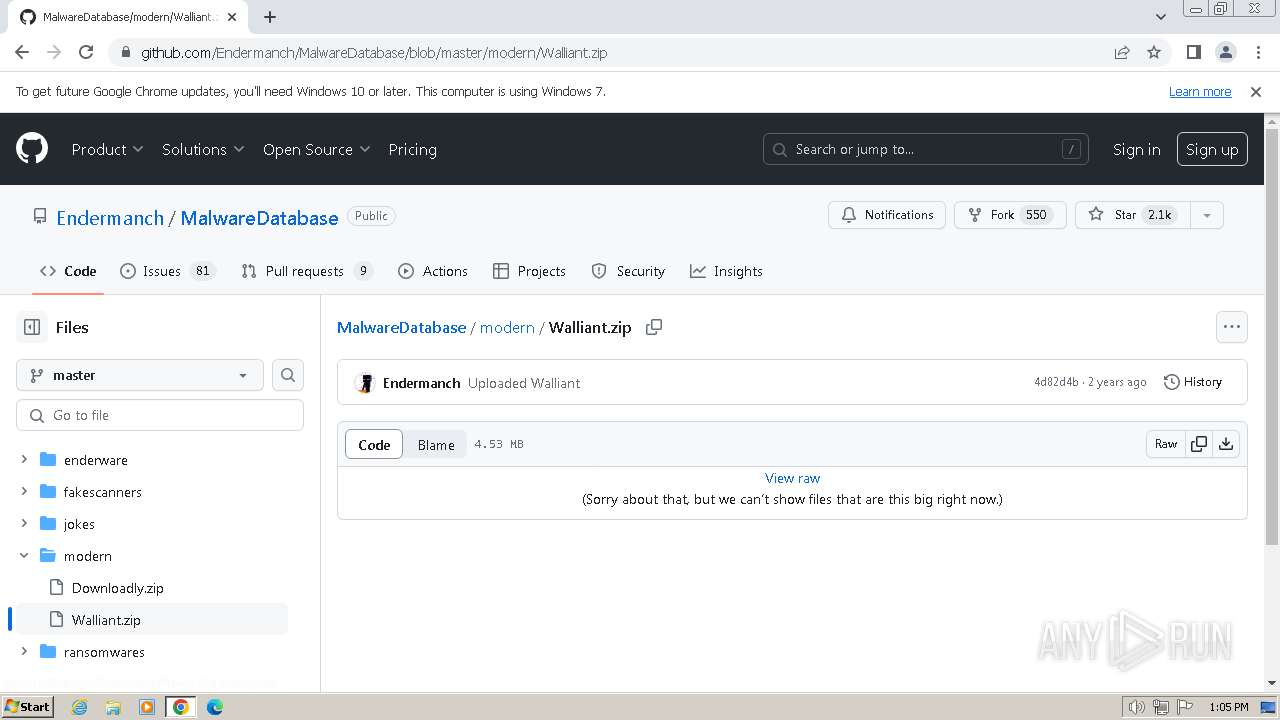Download the raw file icon
The image size is (1280, 720).
pyautogui.click(x=1226, y=444)
